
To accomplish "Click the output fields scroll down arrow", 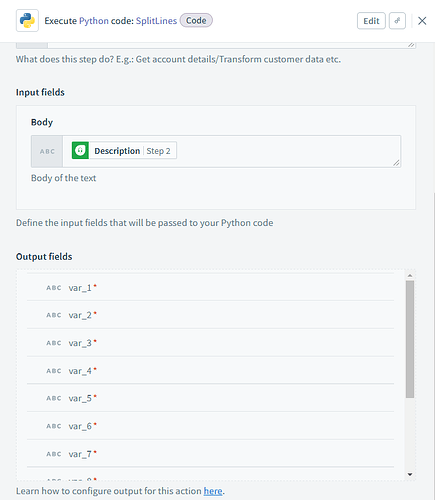I will coord(410,474).
